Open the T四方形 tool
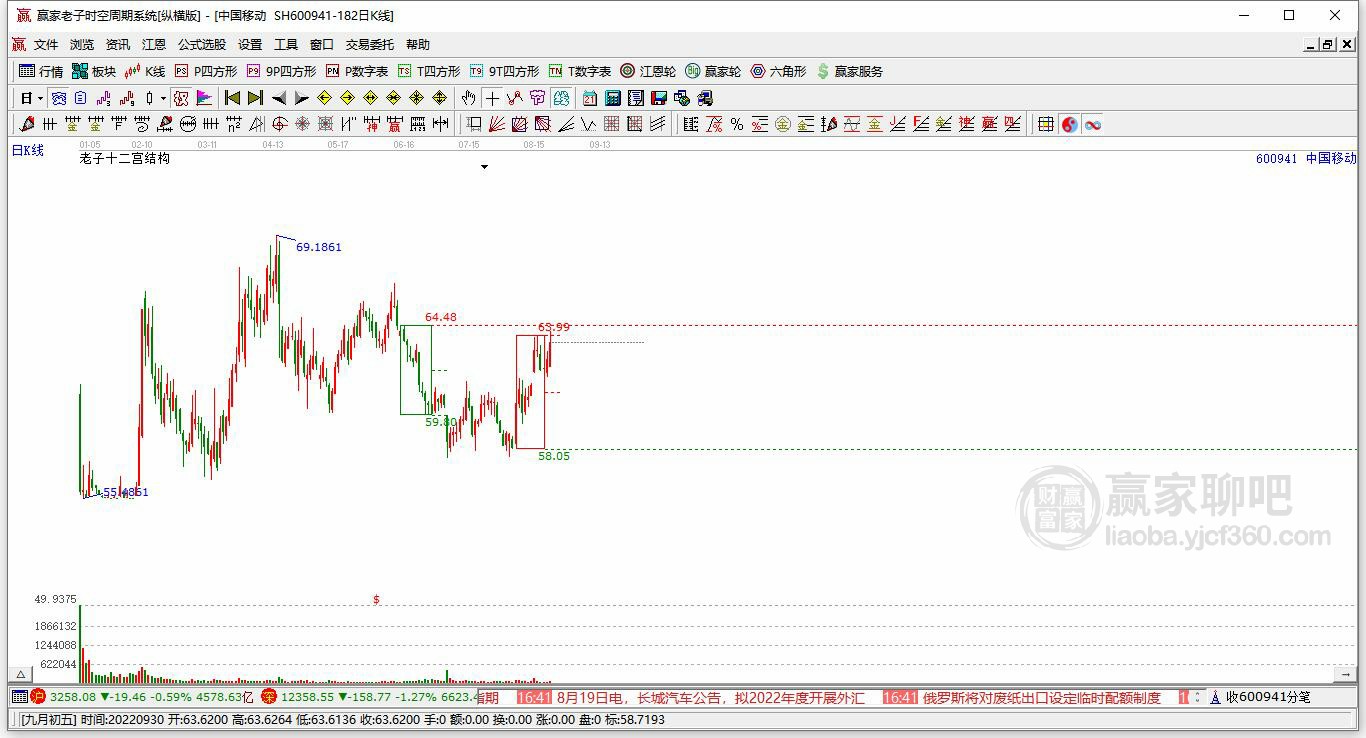This screenshot has width=1366, height=738. click(429, 71)
